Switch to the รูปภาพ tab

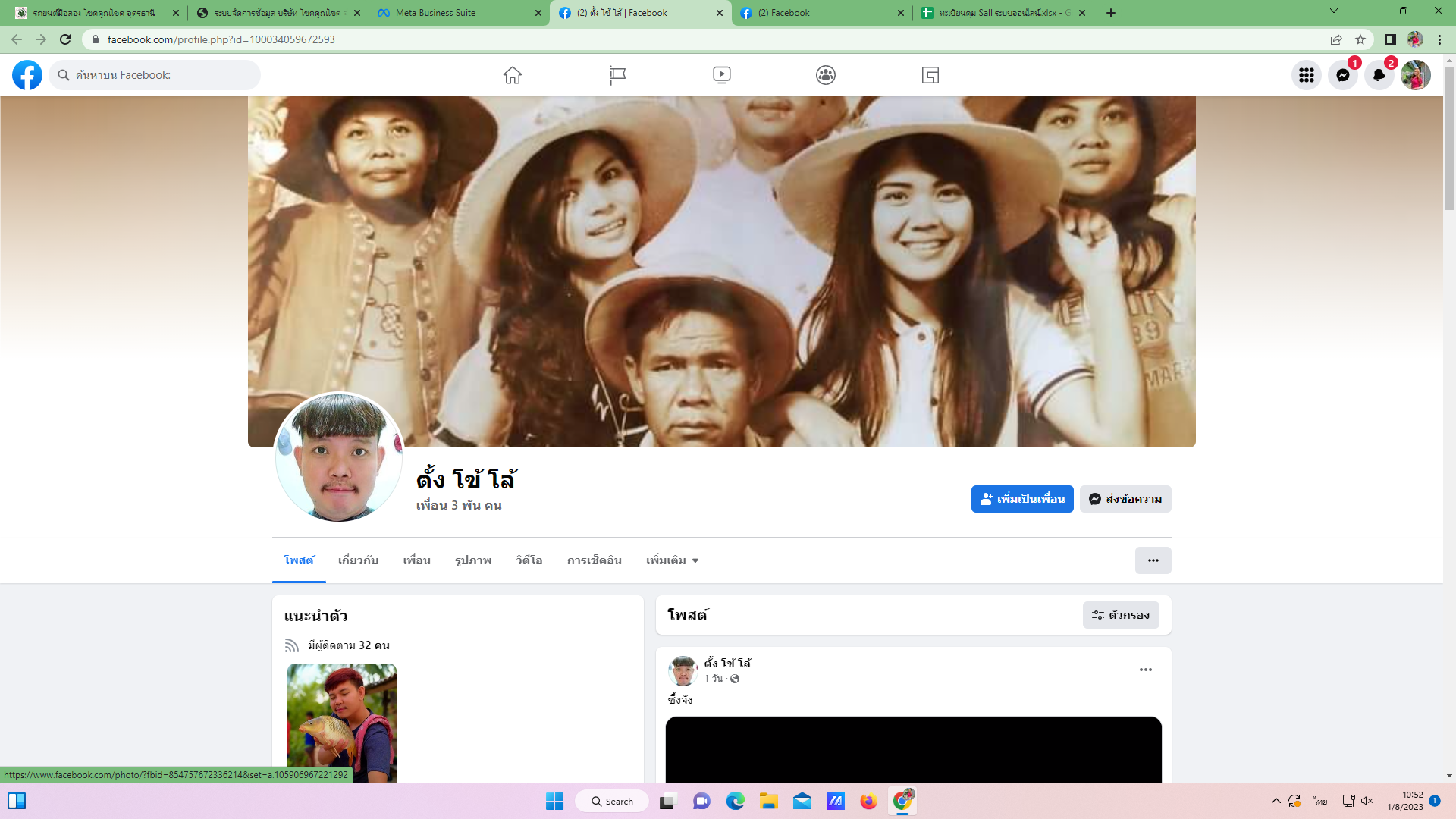(473, 560)
